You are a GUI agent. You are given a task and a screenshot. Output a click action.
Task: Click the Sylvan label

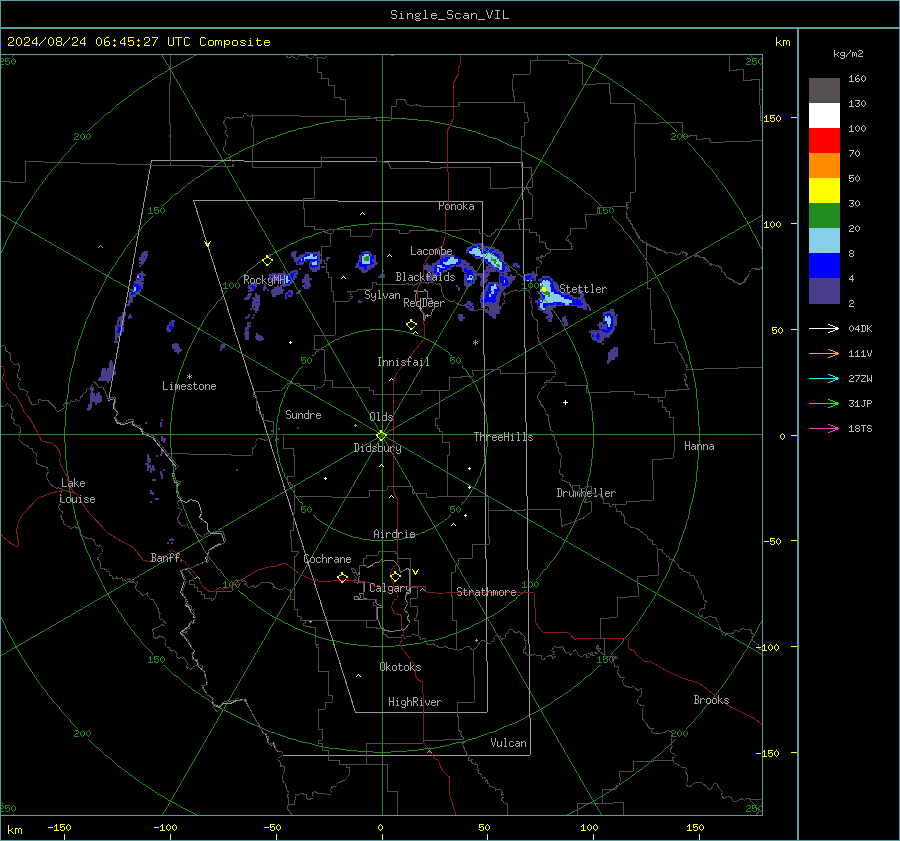point(382,295)
